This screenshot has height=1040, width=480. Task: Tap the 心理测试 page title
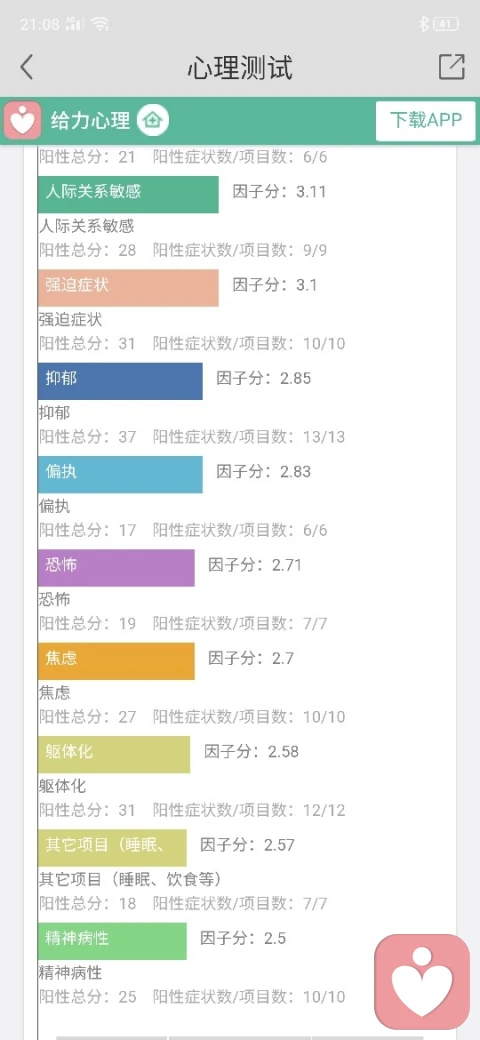coord(239,68)
